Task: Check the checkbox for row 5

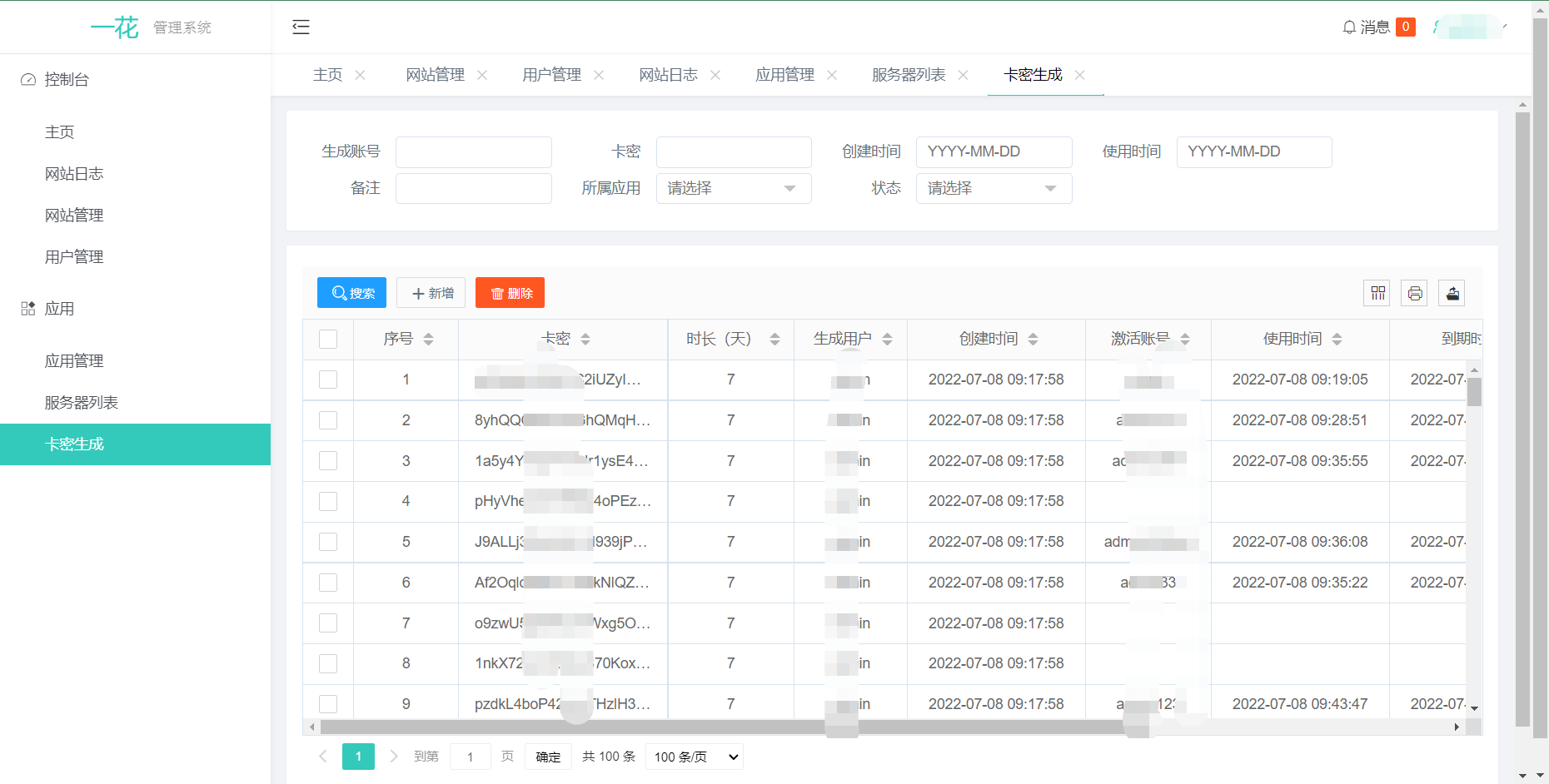Action: tap(328, 542)
